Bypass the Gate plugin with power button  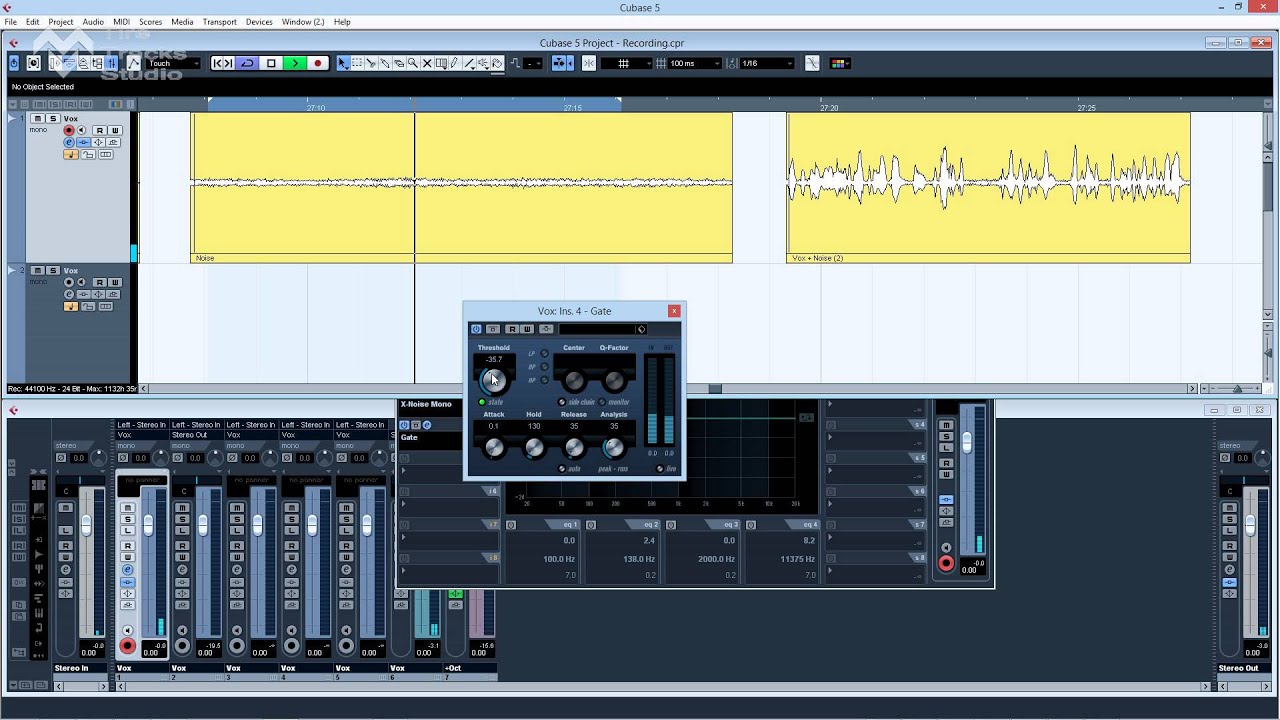[x=476, y=329]
